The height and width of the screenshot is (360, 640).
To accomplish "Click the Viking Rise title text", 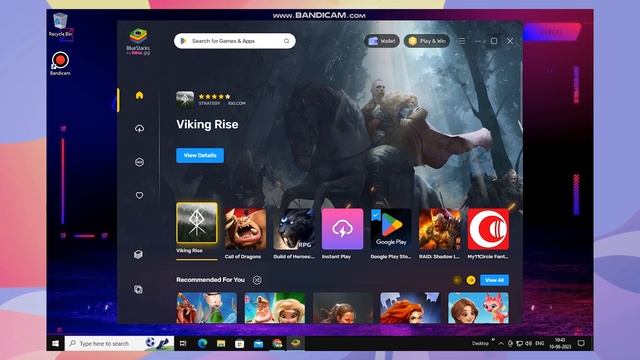I will point(207,124).
